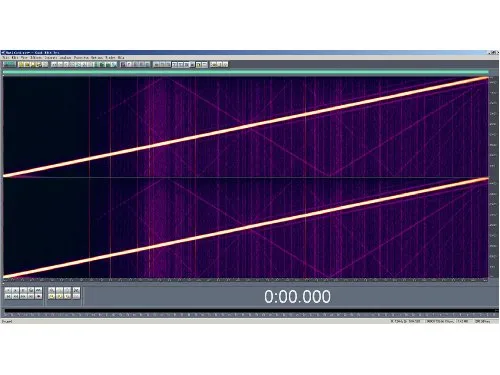The image size is (500, 375).
Task: Start playback with the Play button
Action: (16, 290)
